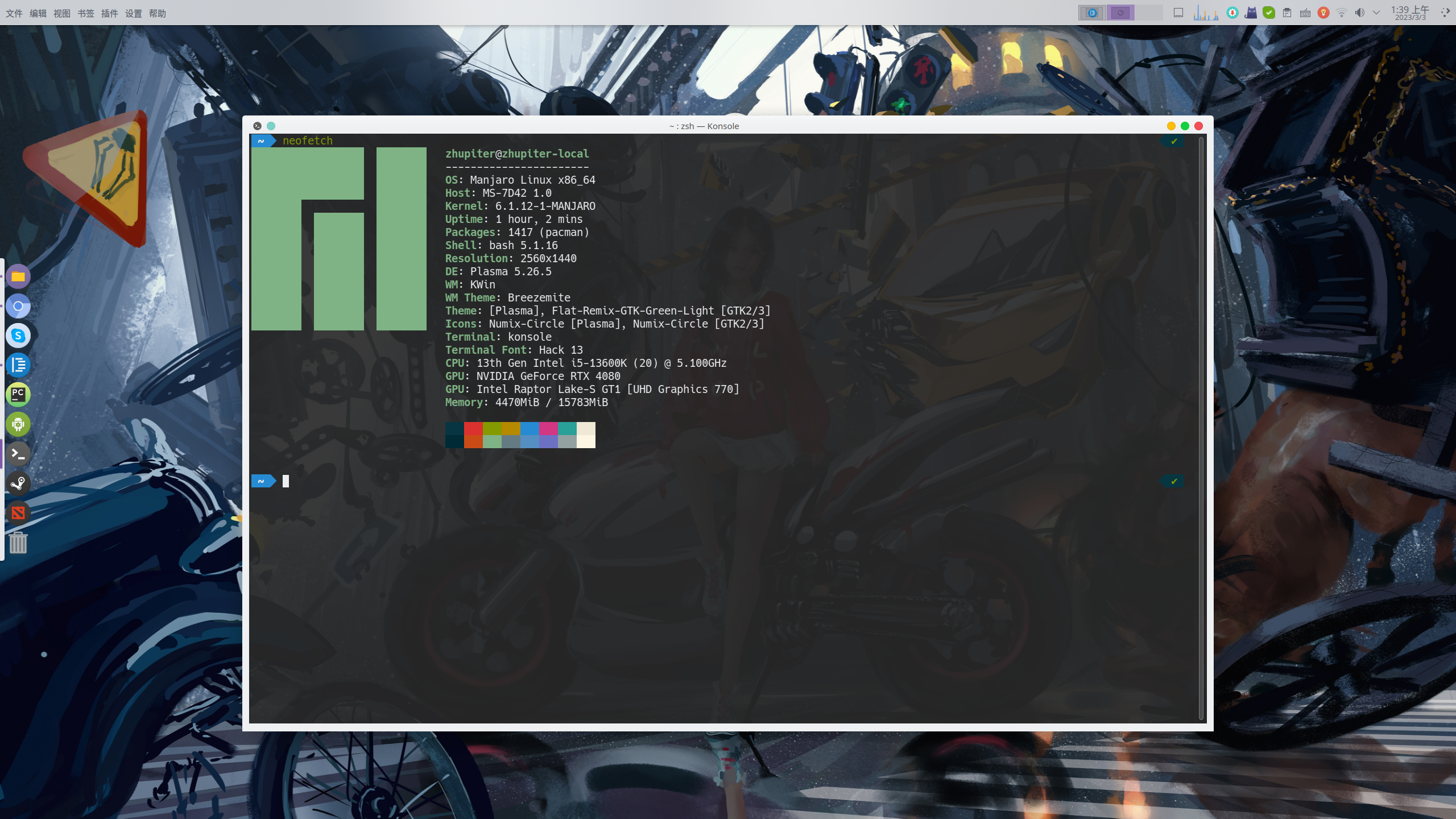The height and width of the screenshot is (819, 1456).
Task: Open Steam from the dock
Action: click(18, 483)
